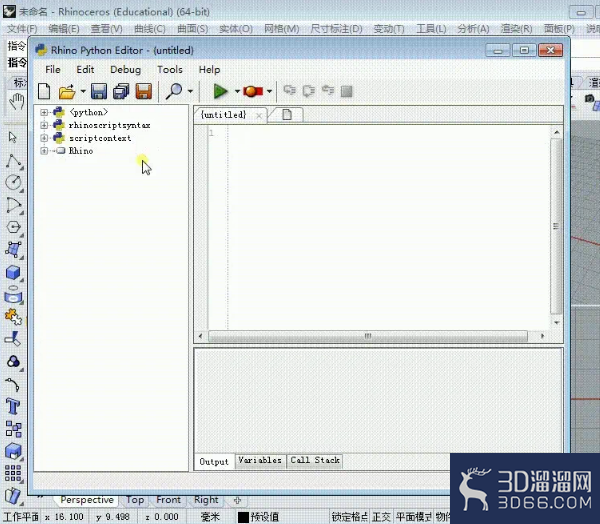Select the Circle tool in Rhino sidebar

point(14,182)
